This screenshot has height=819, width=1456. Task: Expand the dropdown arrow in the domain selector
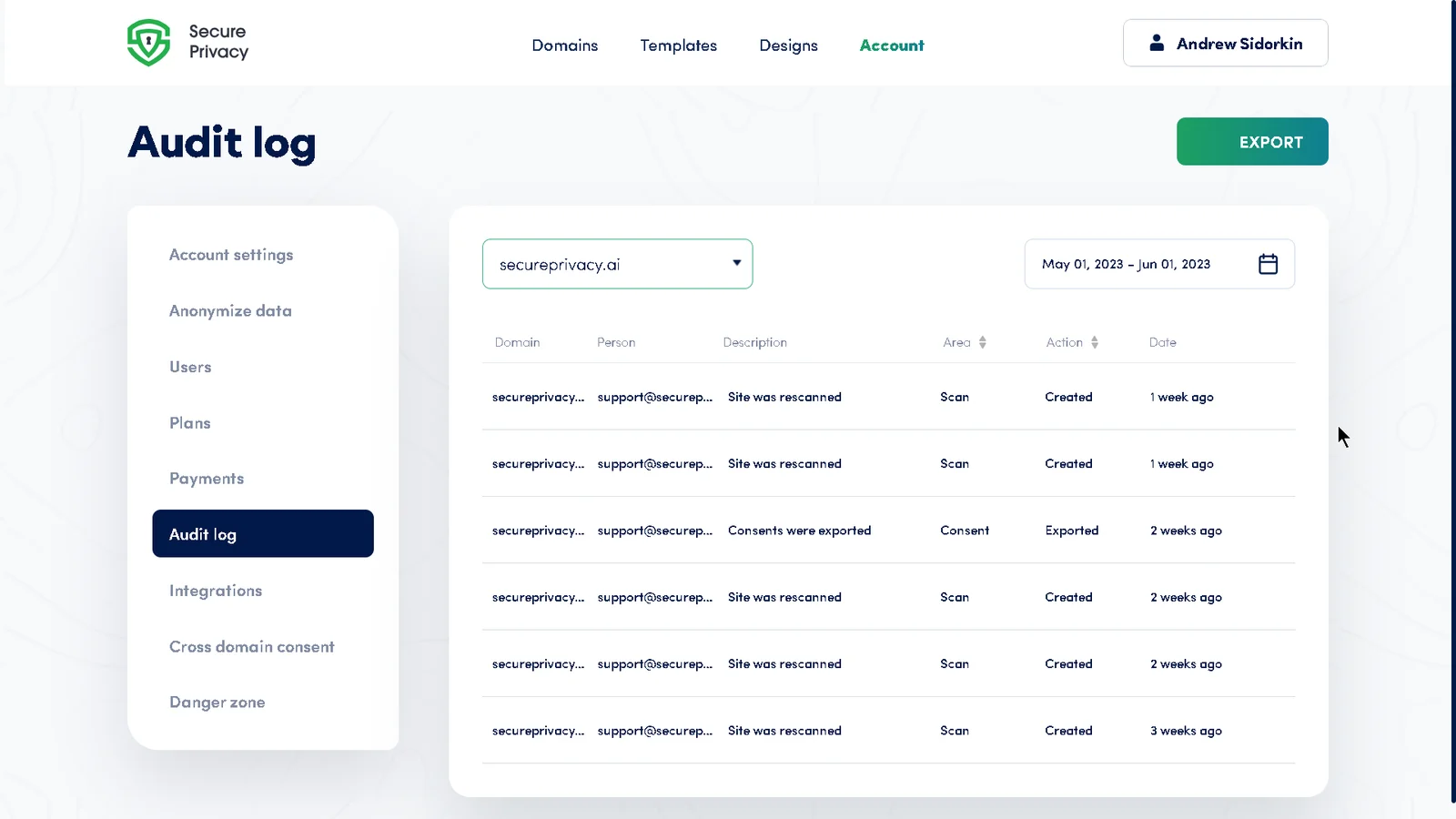point(736,262)
